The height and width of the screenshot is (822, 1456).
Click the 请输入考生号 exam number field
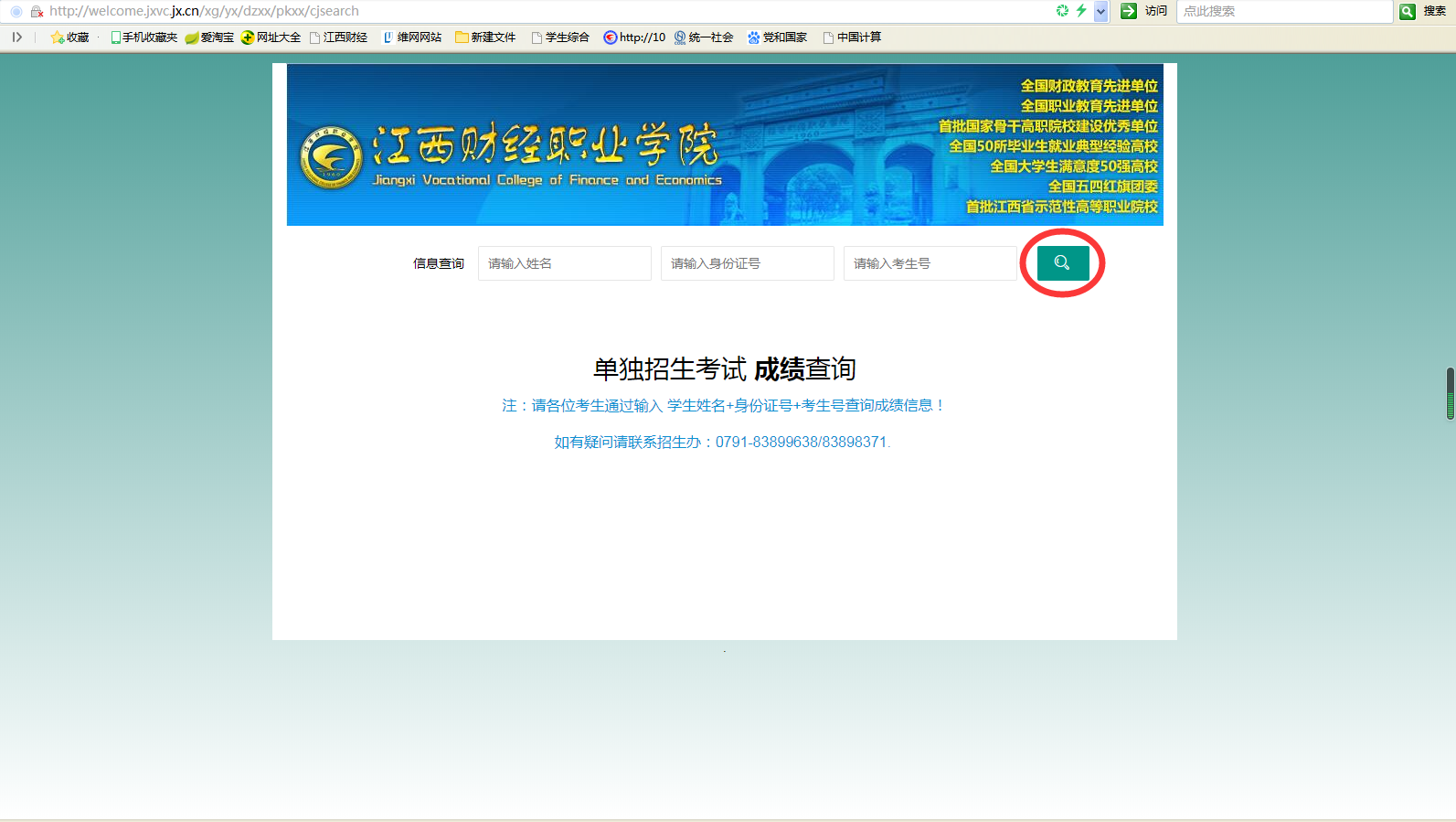930,263
